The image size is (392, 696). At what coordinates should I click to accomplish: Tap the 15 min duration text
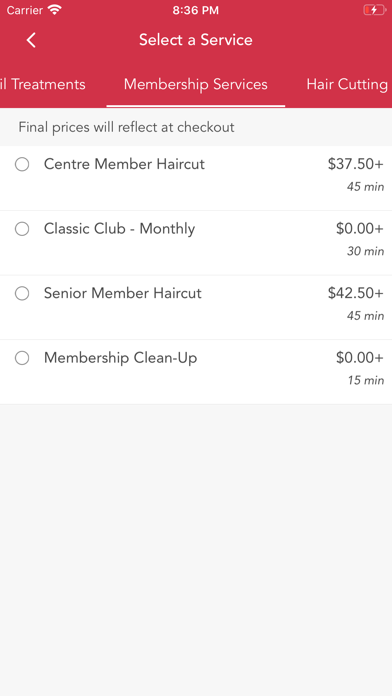366,380
